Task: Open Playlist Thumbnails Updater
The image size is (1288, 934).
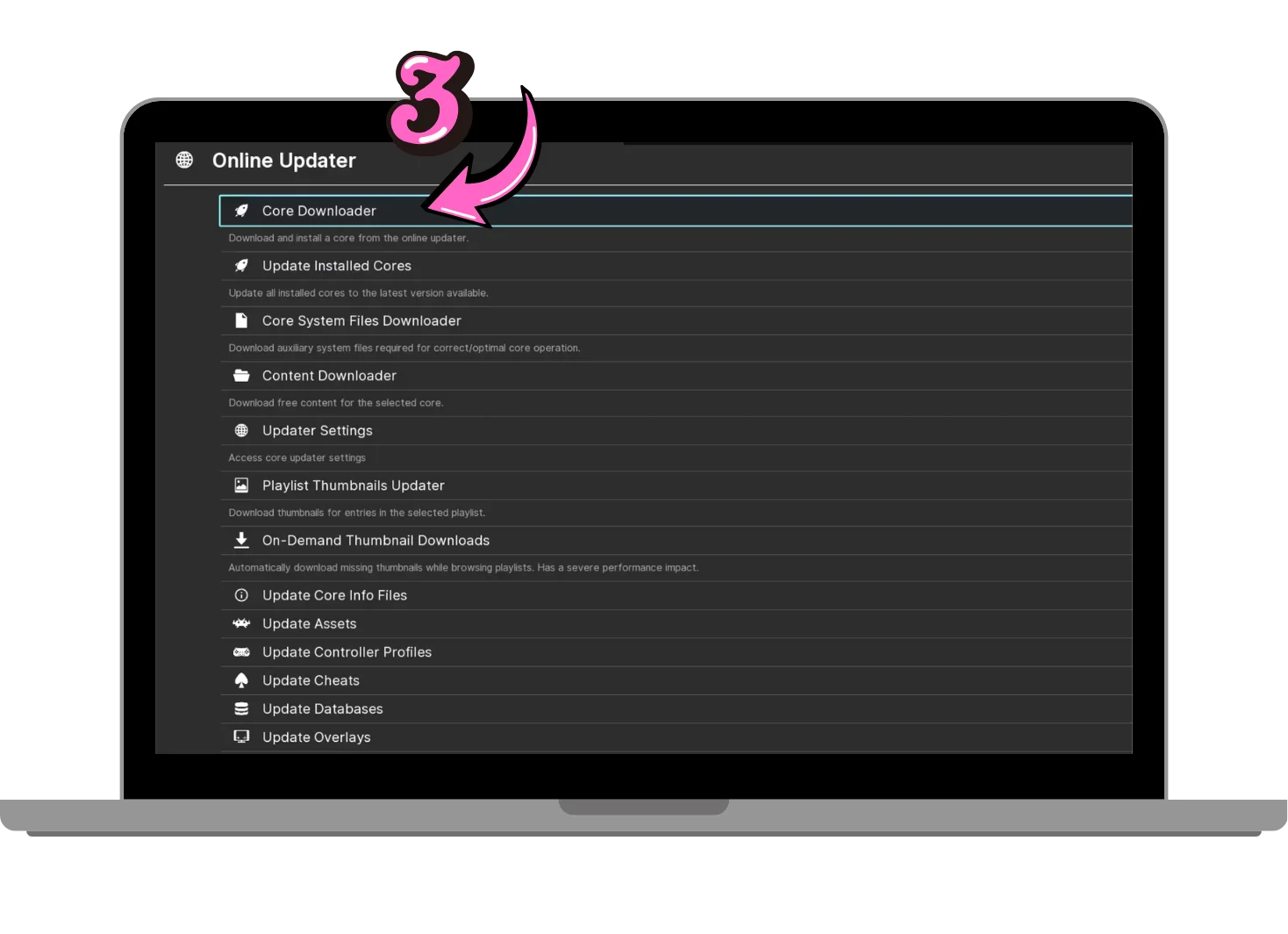Action: pos(676,485)
